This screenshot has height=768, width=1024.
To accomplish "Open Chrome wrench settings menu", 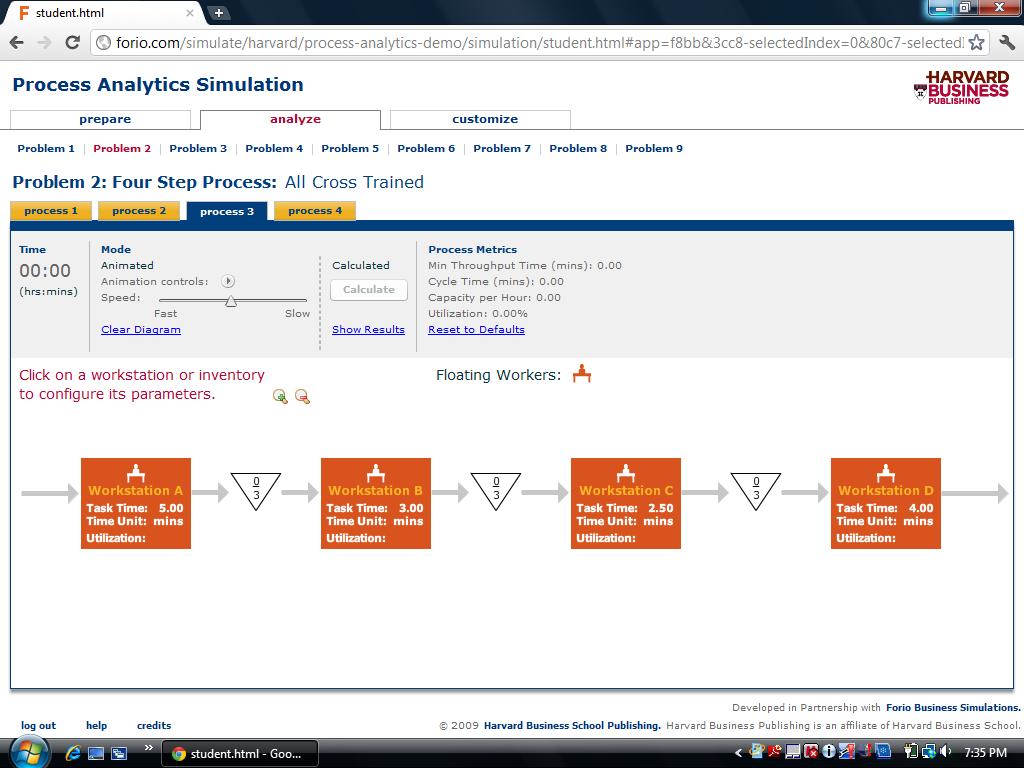I will click(1006, 42).
